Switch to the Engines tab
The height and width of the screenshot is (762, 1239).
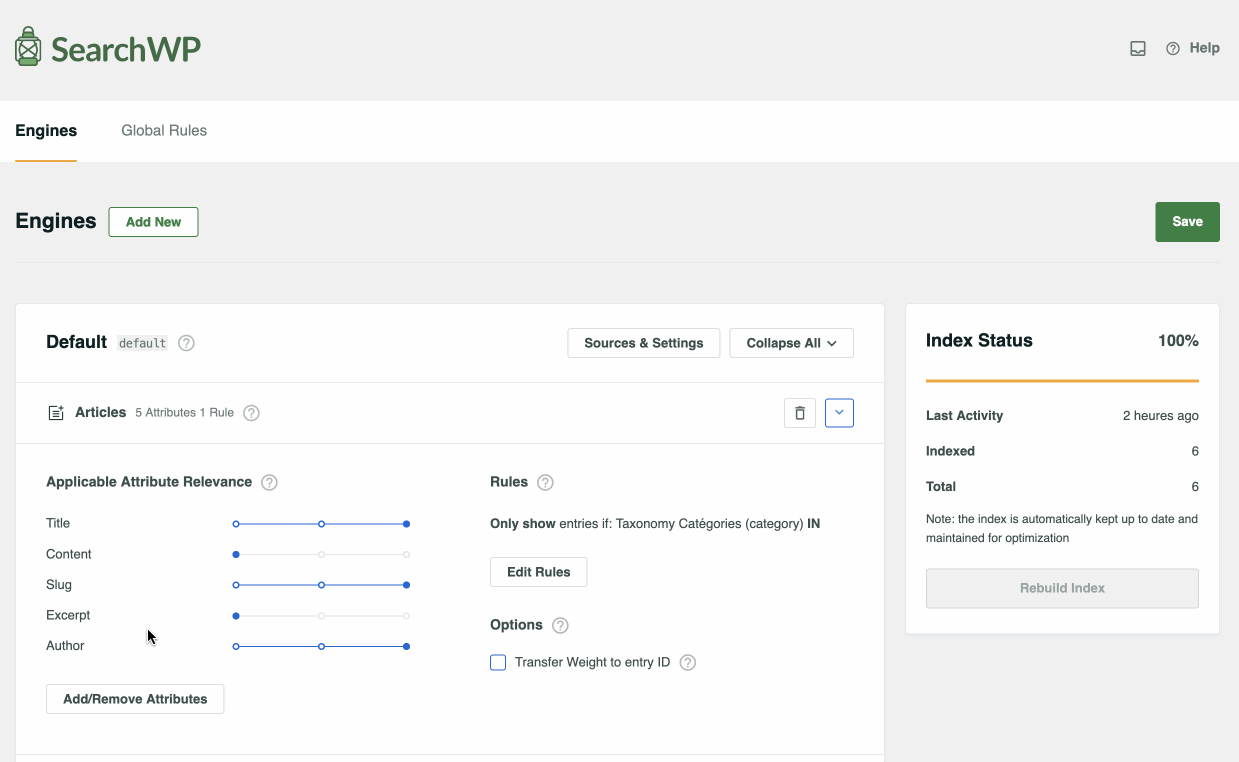[46, 130]
